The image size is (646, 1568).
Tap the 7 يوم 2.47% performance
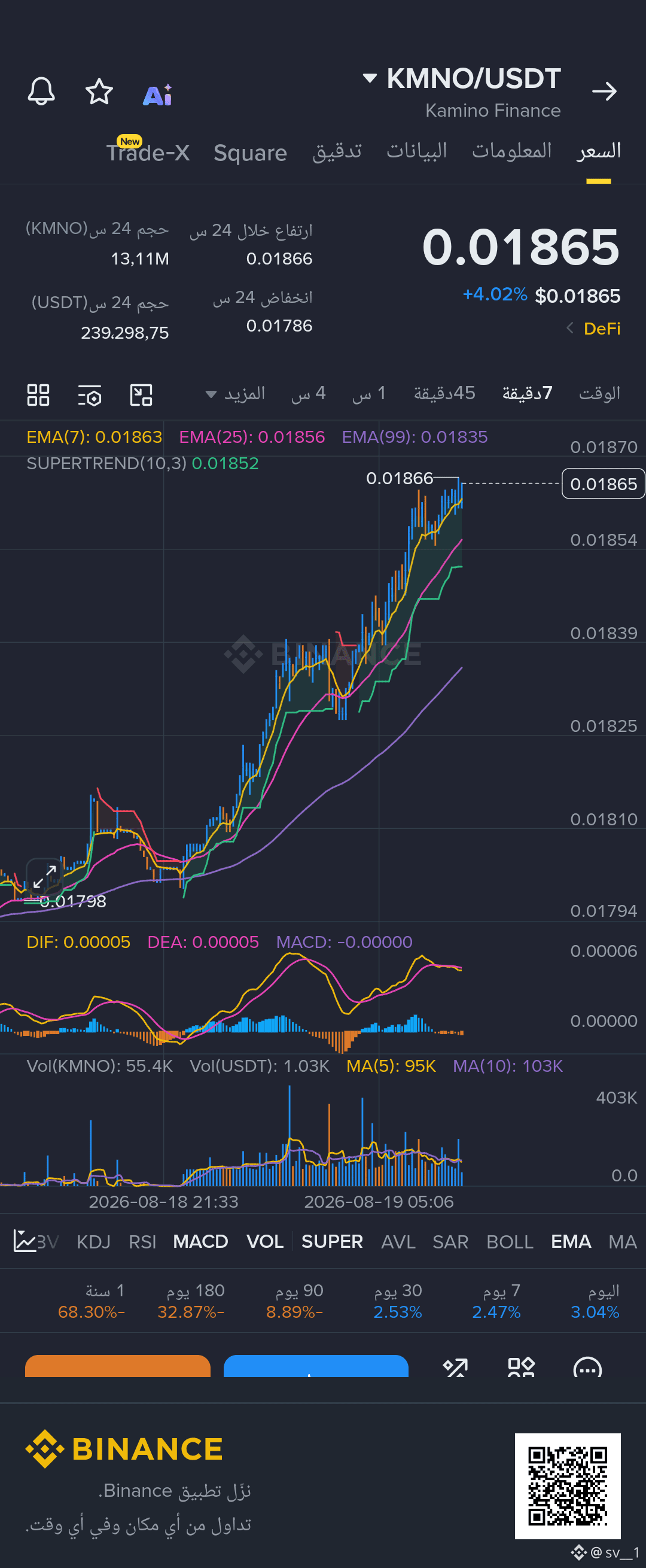point(496,1301)
